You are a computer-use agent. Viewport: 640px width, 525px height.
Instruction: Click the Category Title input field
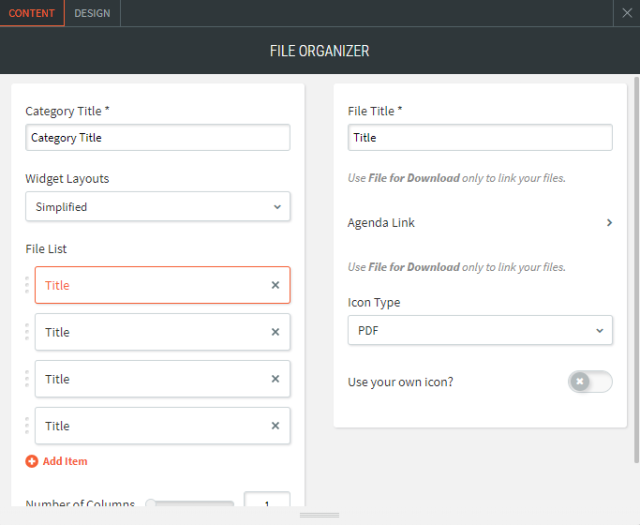(x=158, y=138)
